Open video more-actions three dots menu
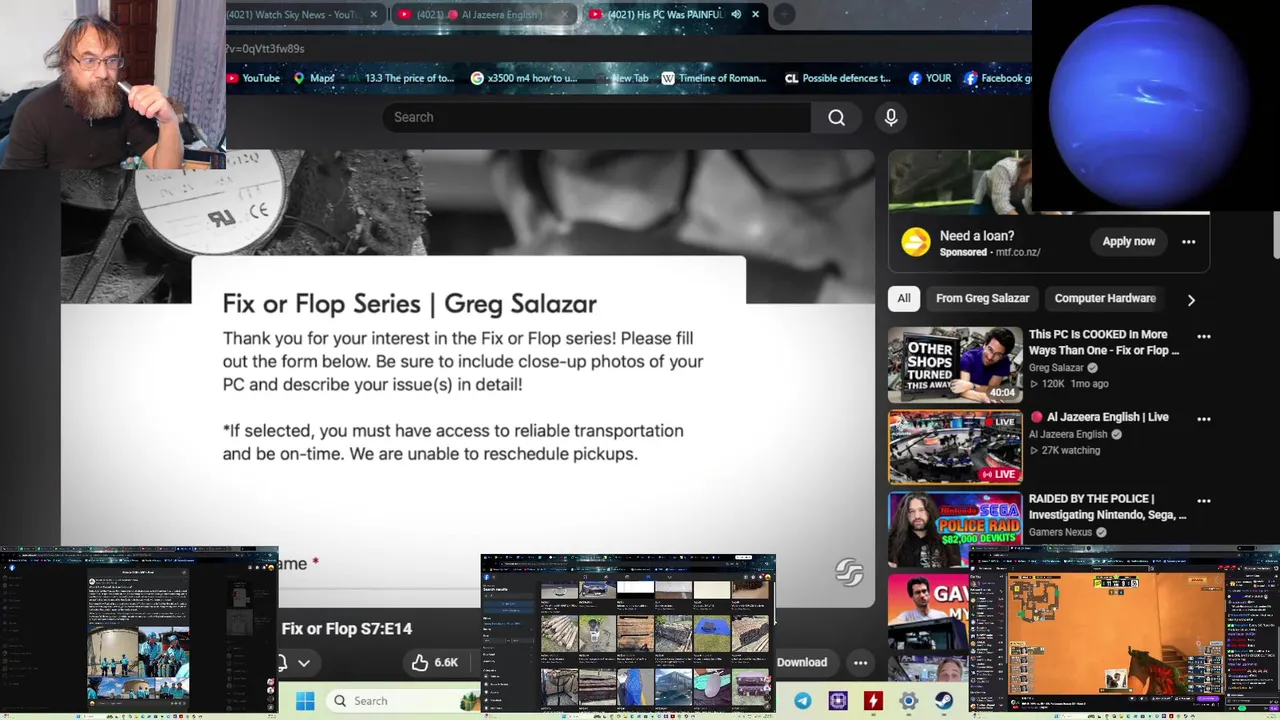The width and height of the screenshot is (1280, 720). (x=860, y=662)
